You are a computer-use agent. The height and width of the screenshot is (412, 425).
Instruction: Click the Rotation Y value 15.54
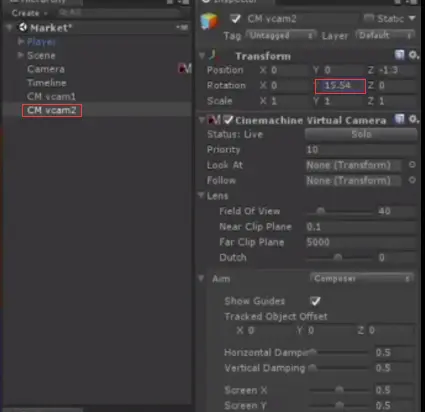click(340, 86)
